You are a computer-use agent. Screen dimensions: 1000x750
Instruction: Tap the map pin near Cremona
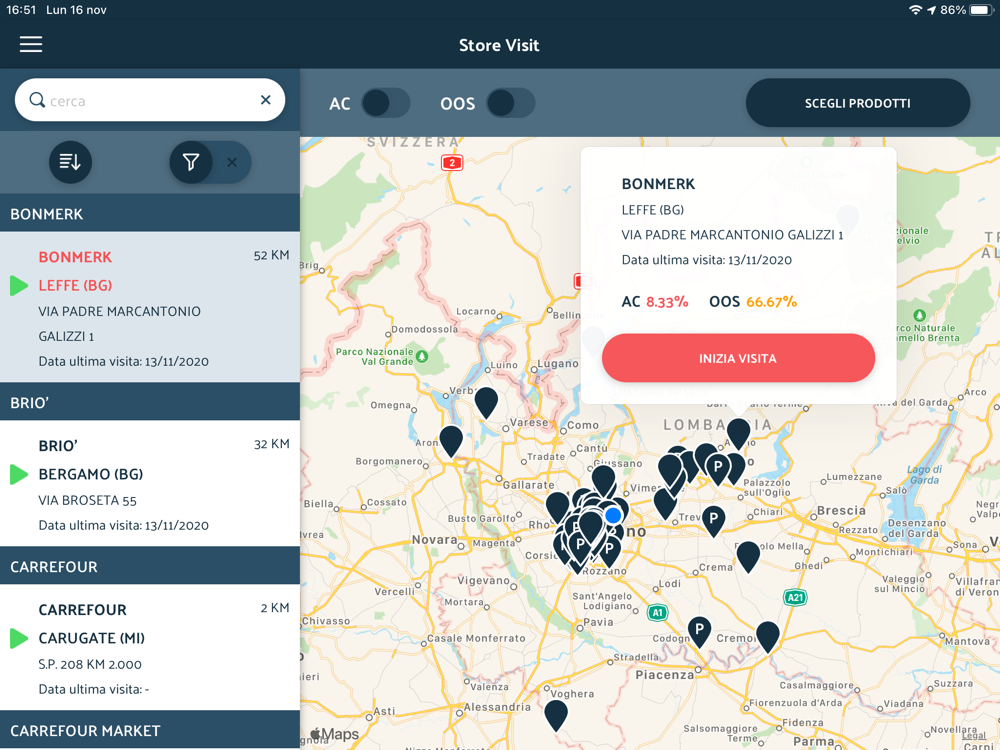coord(768,636)
